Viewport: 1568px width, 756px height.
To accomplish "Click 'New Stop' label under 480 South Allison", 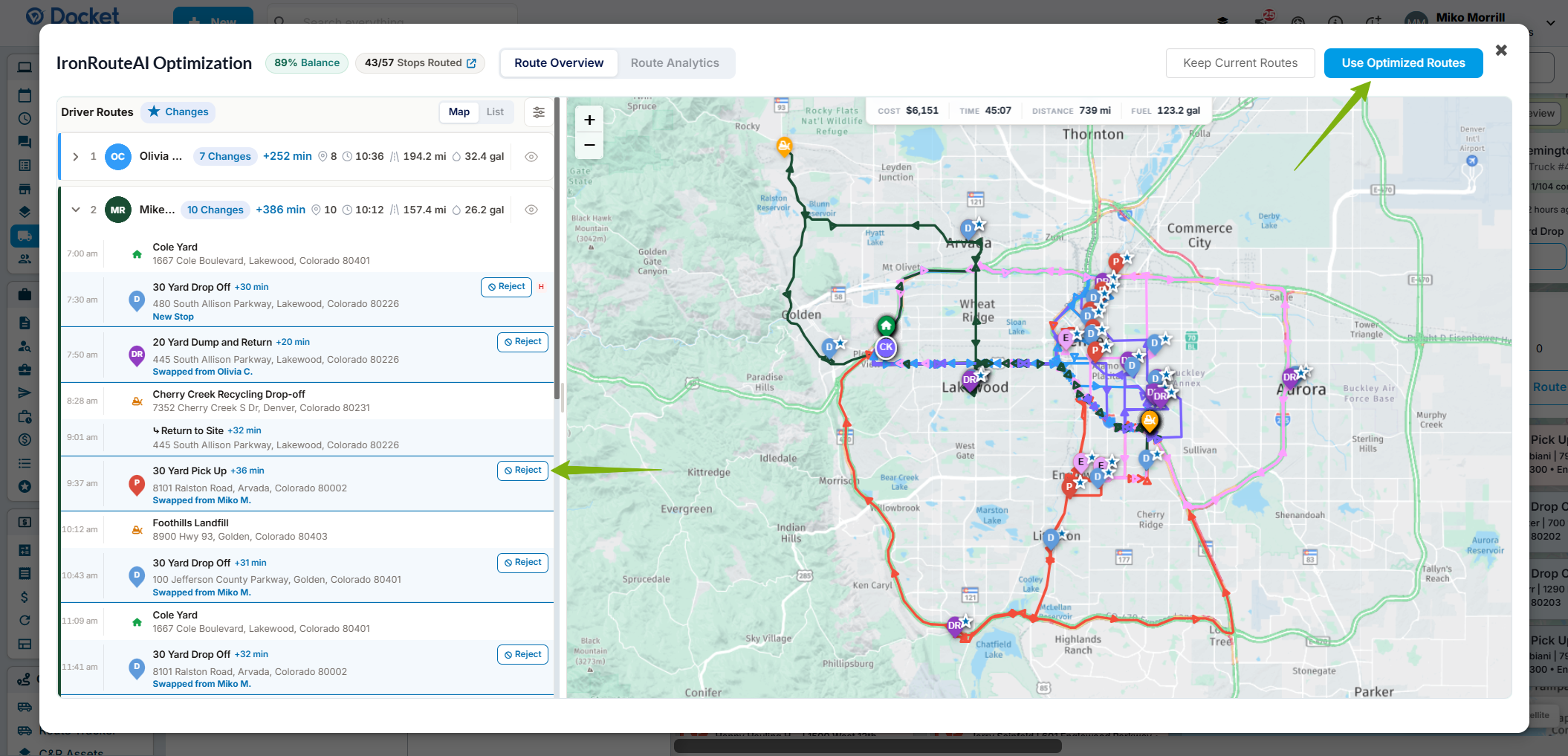I will point(173,317).
